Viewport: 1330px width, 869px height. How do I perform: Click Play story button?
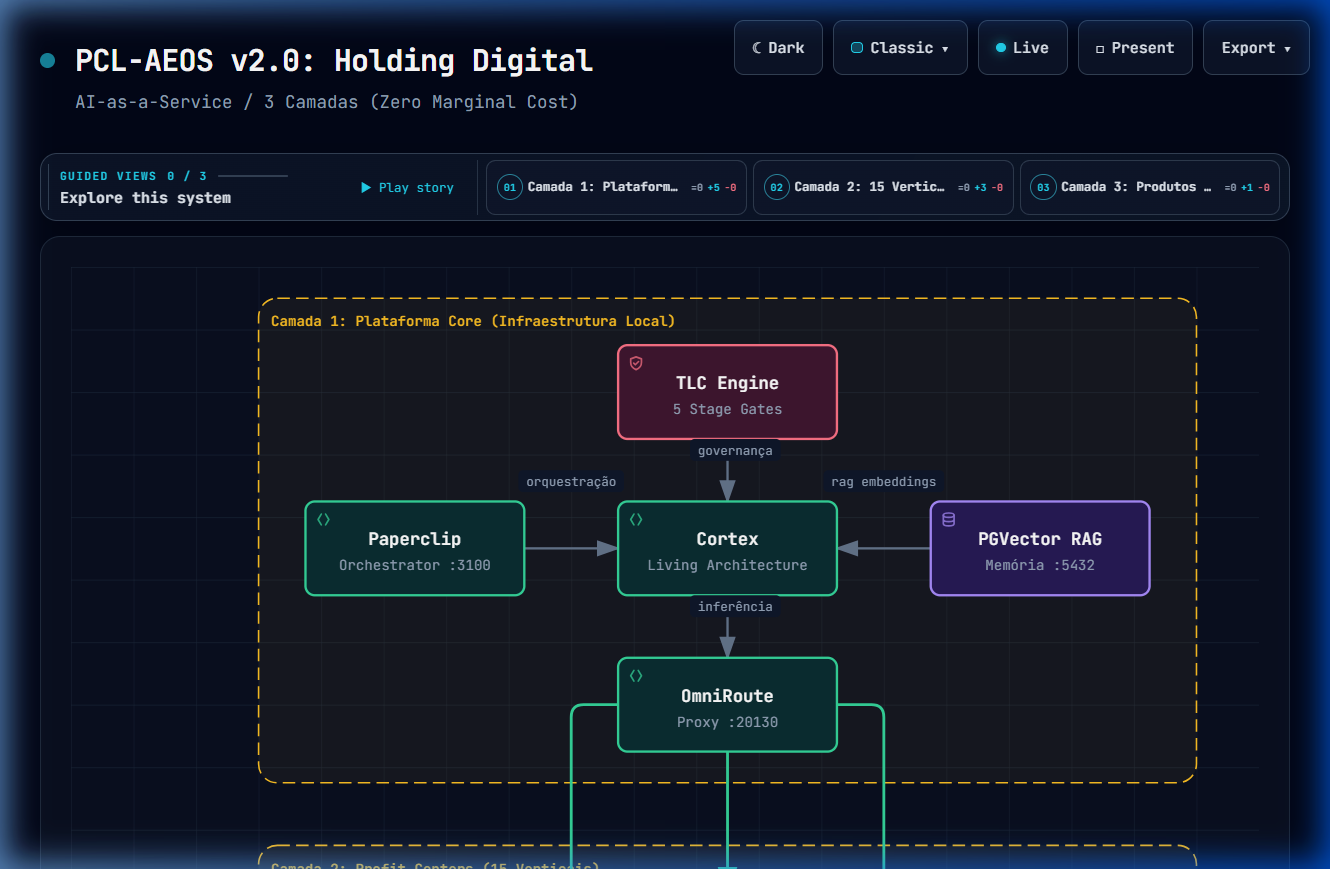pos(408,188)
